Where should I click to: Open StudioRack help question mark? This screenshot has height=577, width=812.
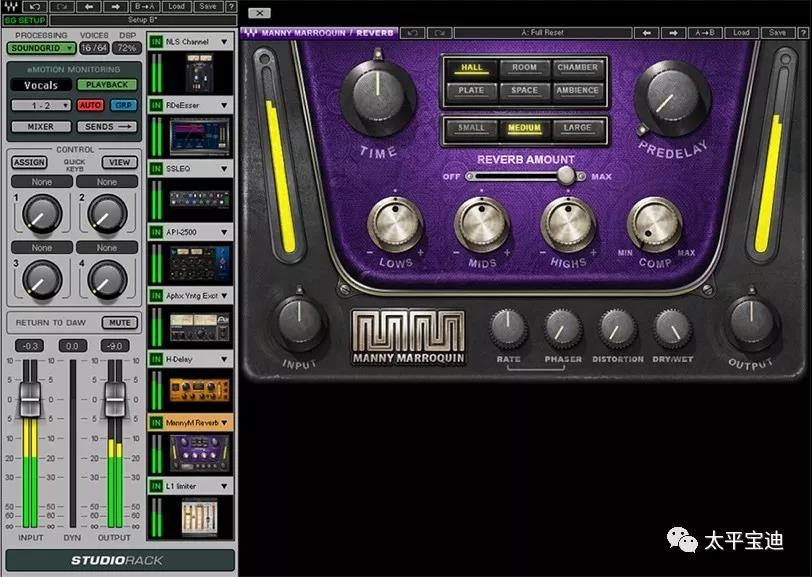[231, 7]
